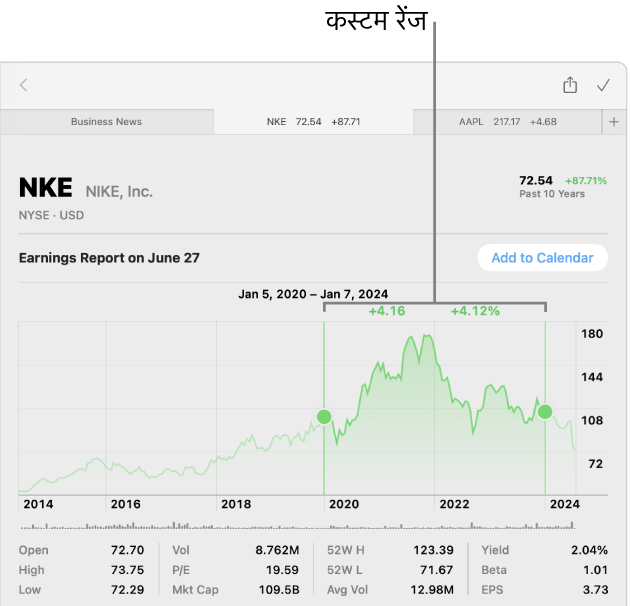Click the Low value 72.29
Image resolution: width=630 pixels, height=606 pixels.
[x=127, y=590]
